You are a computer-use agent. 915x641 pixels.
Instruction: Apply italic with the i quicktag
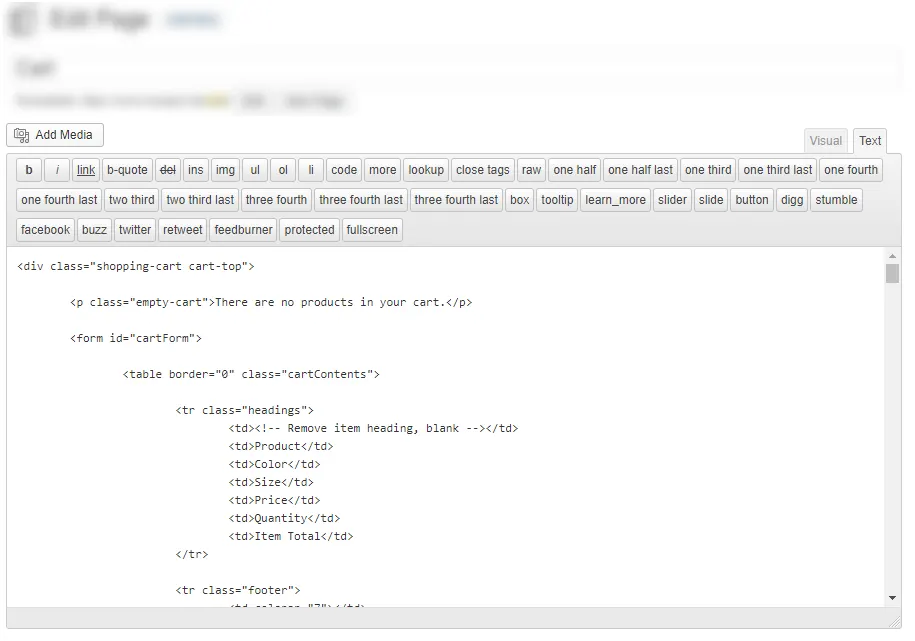tap(57, 170)
